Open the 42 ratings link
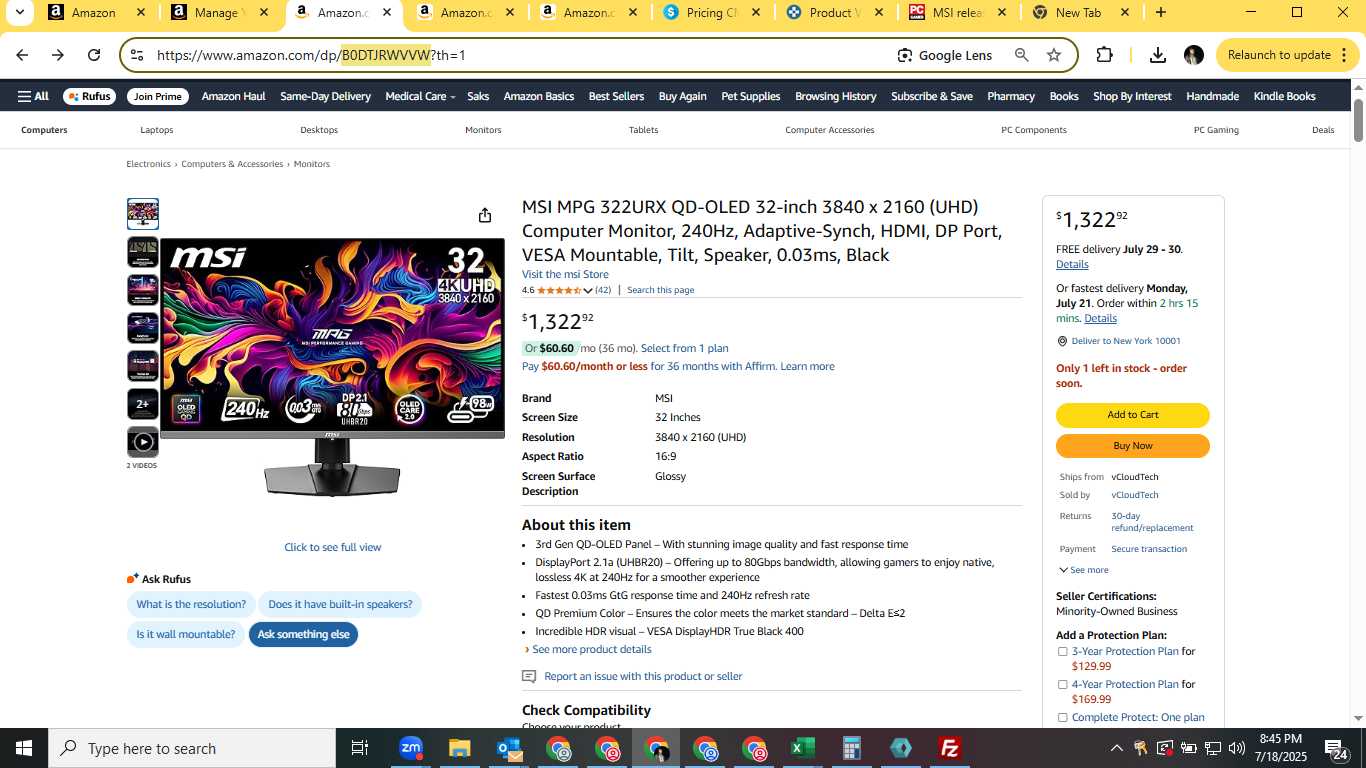Viewport: 1366px width, 768px height. pos(603,290)
